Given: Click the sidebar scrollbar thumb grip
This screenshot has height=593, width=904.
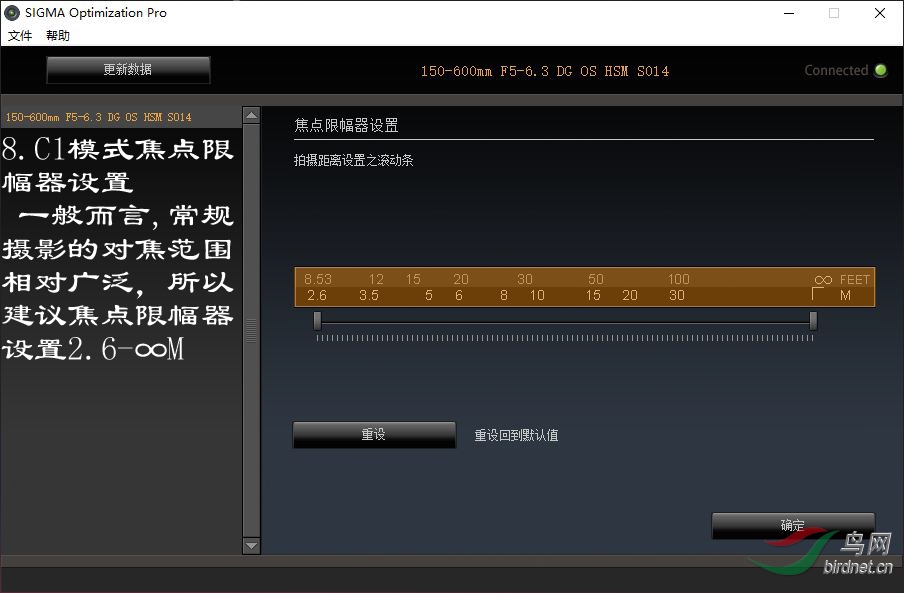Looking at the screenshot, I should pyautogui.click(x=251, y=331).
